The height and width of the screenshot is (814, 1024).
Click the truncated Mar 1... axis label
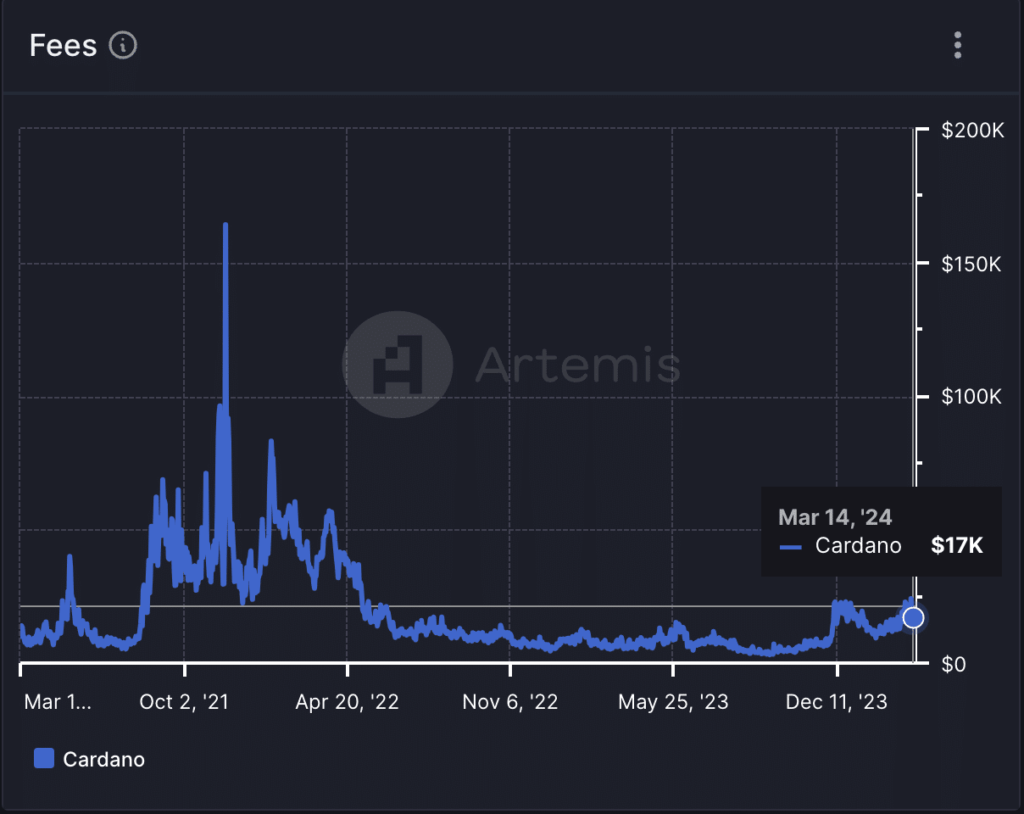click(x=57, y=702)
